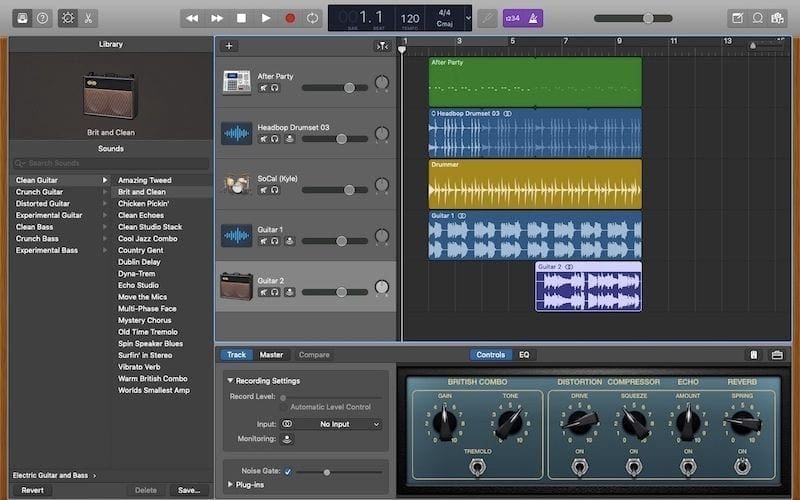The image size is (800, 500).
Task: Collapse the Recording Settings disclosure triangle
Action: tap(230, 381)
